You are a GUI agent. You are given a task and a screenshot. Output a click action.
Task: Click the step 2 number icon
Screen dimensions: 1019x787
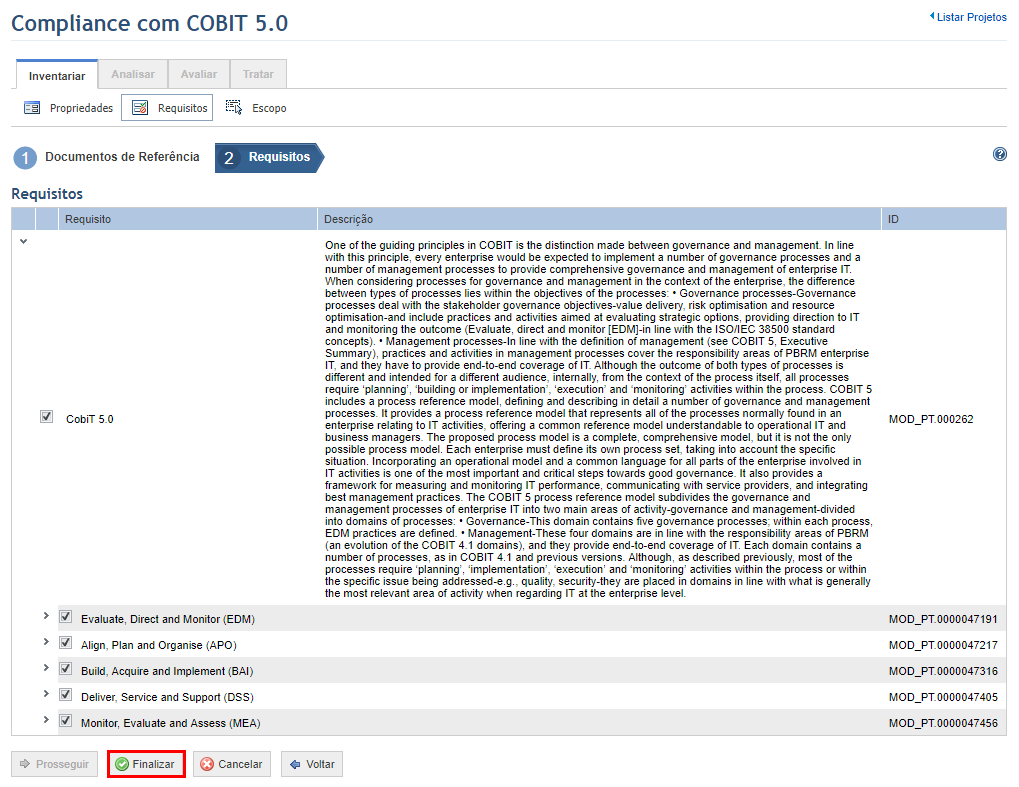click(x=229, y=158)
